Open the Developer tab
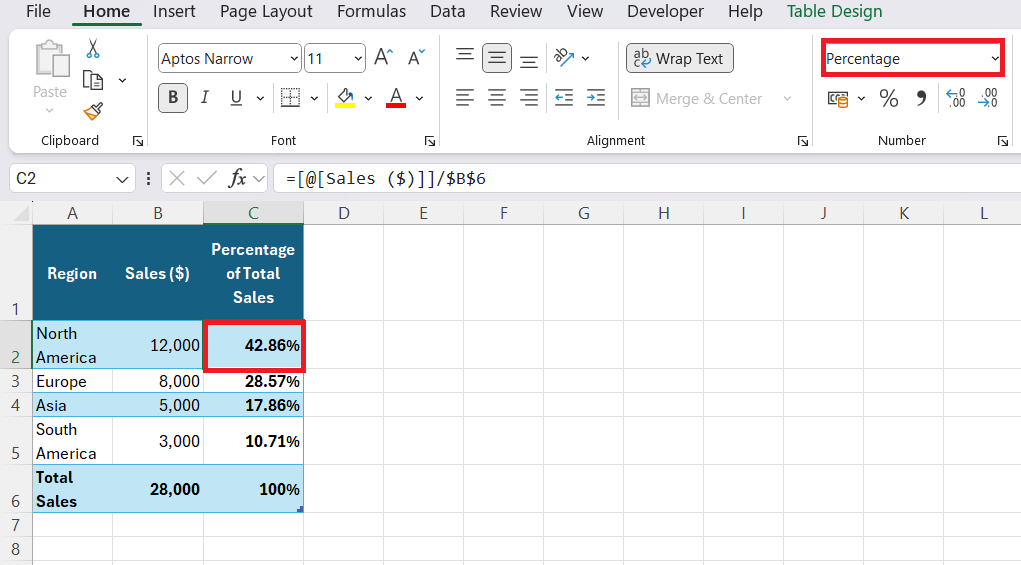Screen dimensions: 1021x565 coord(665,11)
